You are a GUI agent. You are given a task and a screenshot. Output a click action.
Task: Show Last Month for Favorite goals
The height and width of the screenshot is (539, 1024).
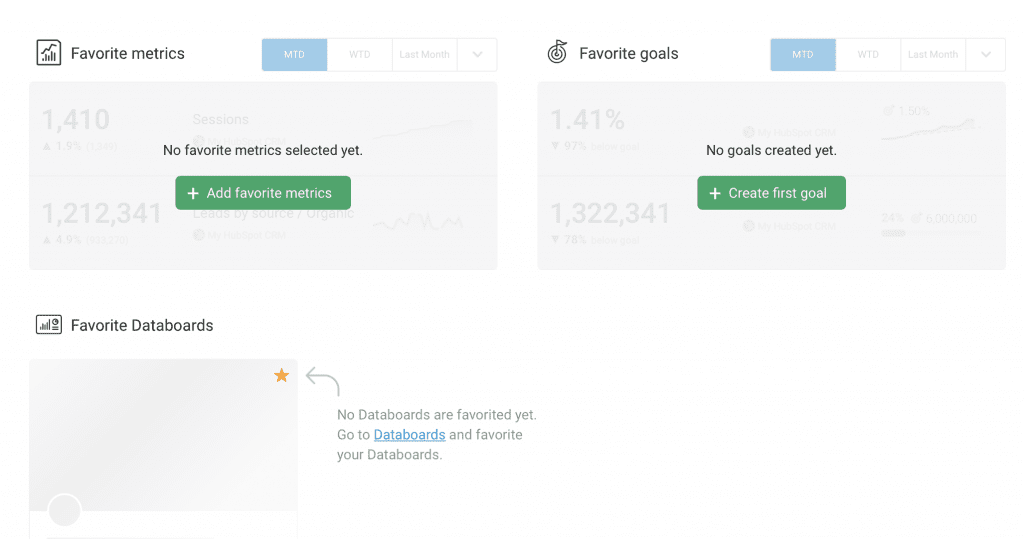tap(933, 55)
